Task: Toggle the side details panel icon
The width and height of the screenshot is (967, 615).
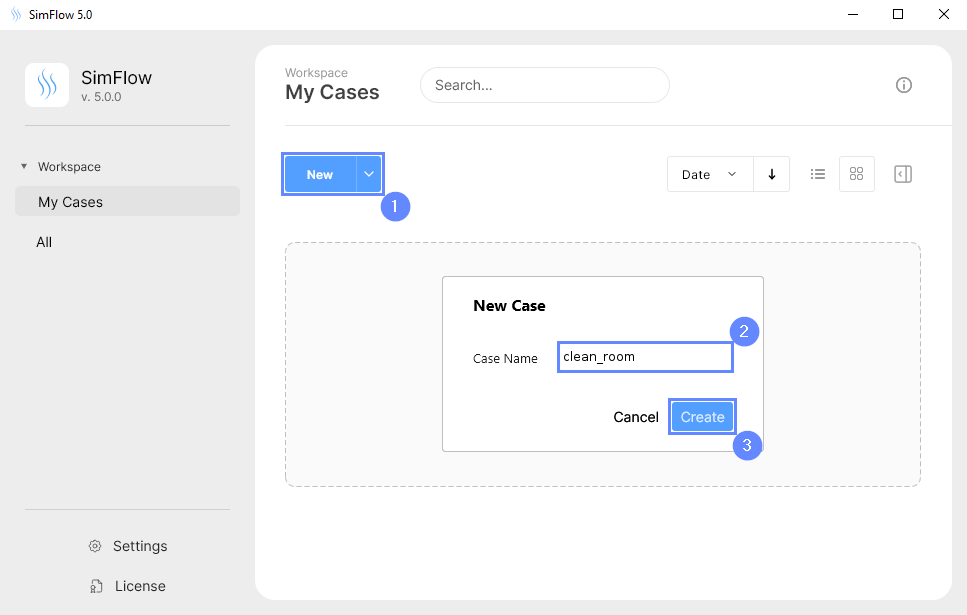Action: tap(902, 174)
